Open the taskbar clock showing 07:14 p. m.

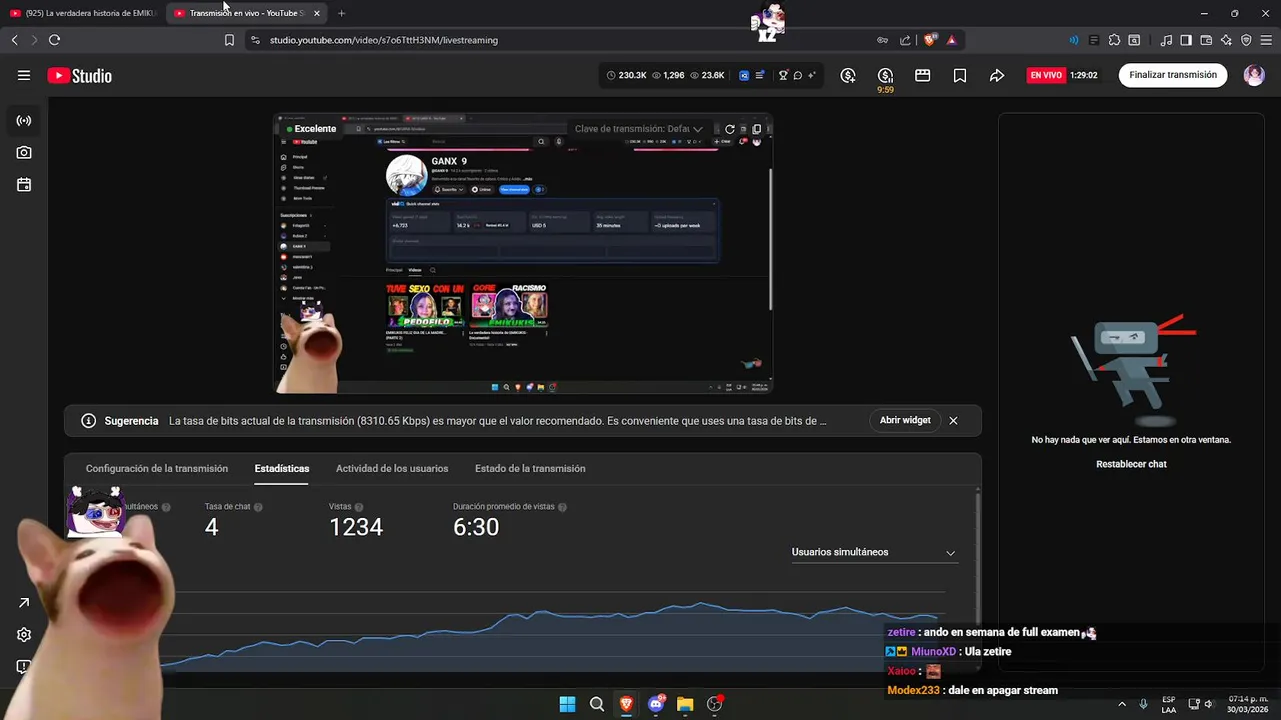pyautogui.click(x=1248, y=704)
